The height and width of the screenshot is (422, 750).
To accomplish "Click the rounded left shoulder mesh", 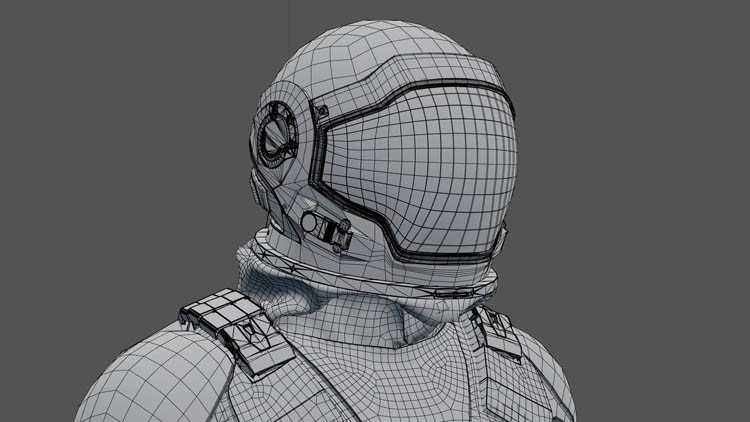I will tap(140, 385).
